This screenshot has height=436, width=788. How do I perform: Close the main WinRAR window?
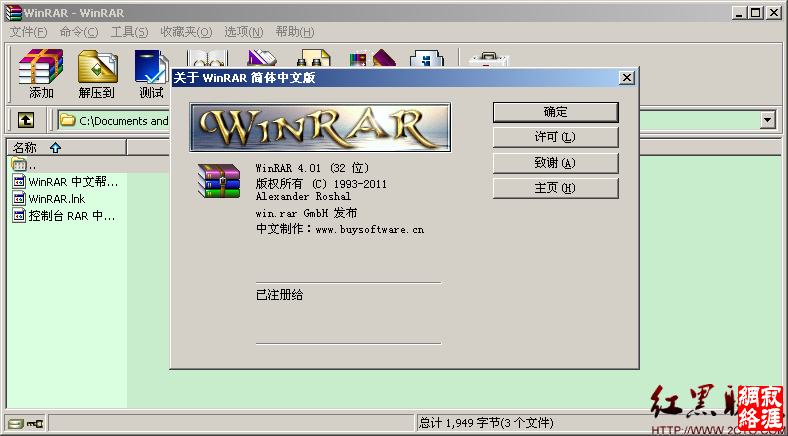click(773, 13)
